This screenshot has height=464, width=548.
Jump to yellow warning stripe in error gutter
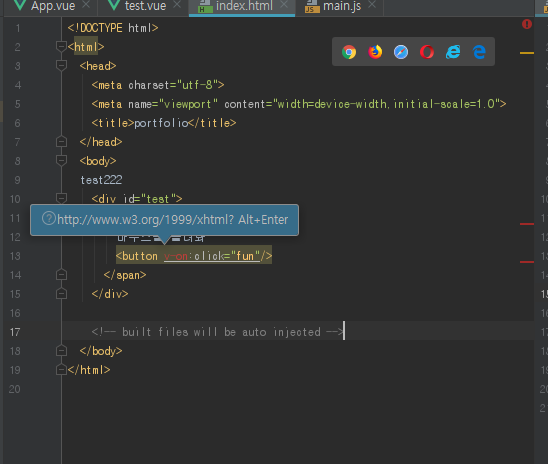click(x=527, y=53)
